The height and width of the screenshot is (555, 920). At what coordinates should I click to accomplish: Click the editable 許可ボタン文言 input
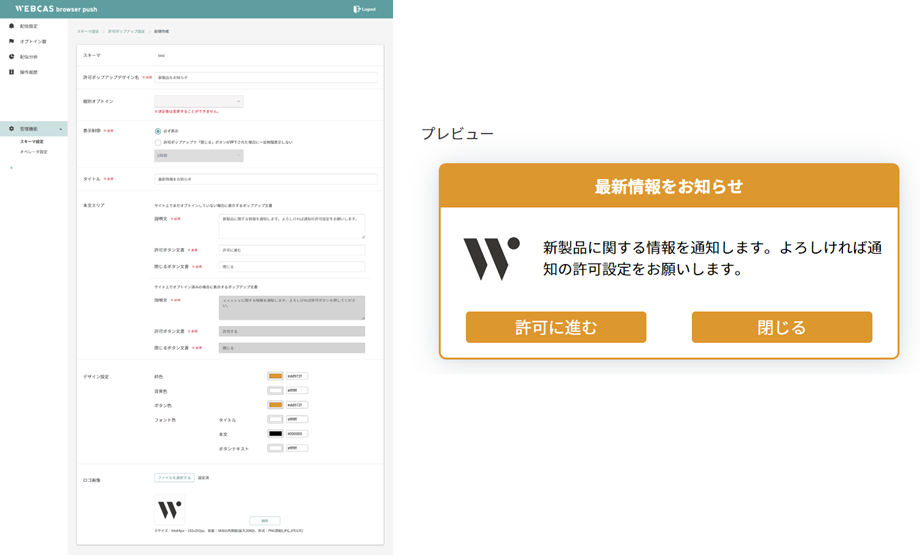[x=292, y=250]
